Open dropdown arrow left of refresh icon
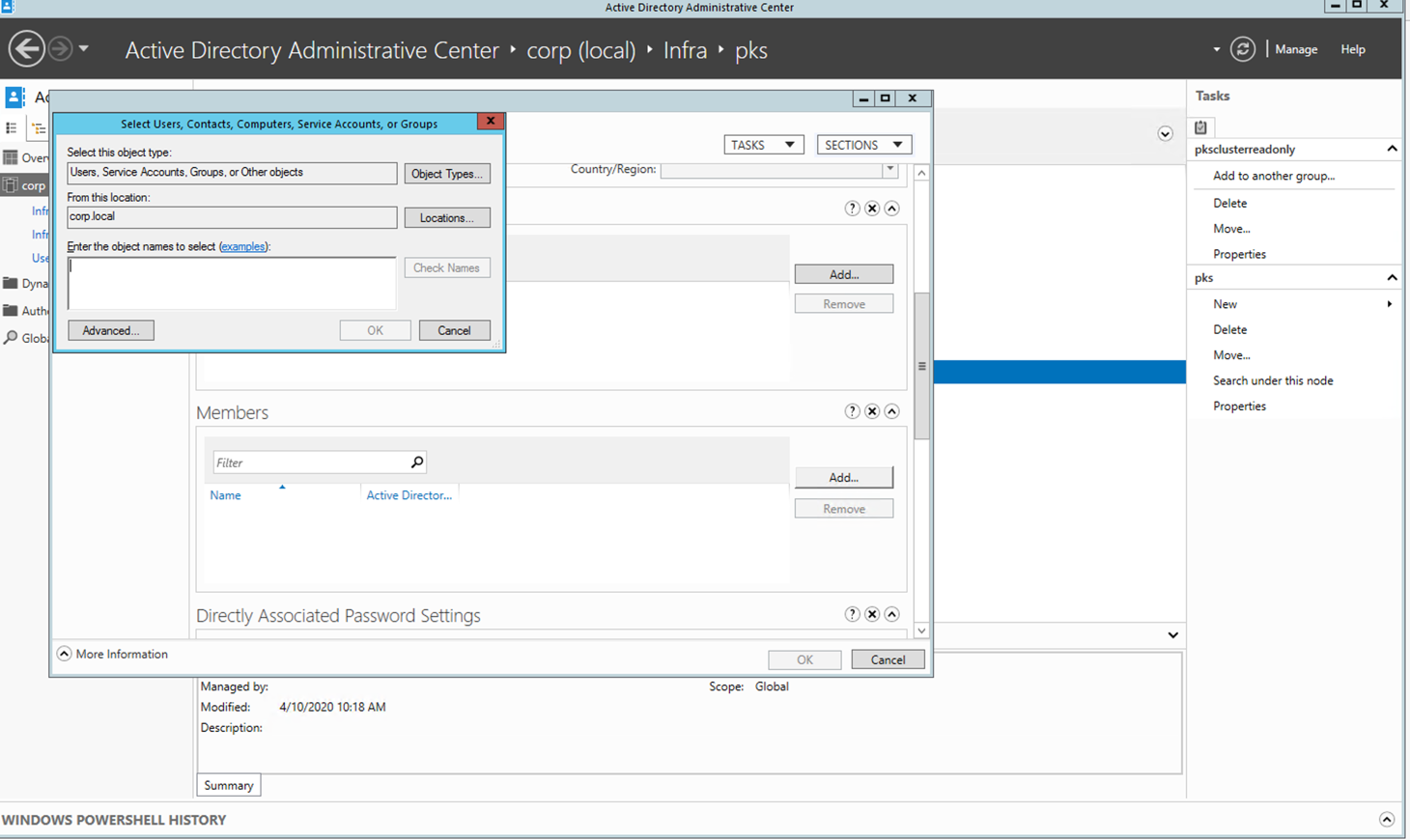The image size is (1410, 840). coord(1216,49)
